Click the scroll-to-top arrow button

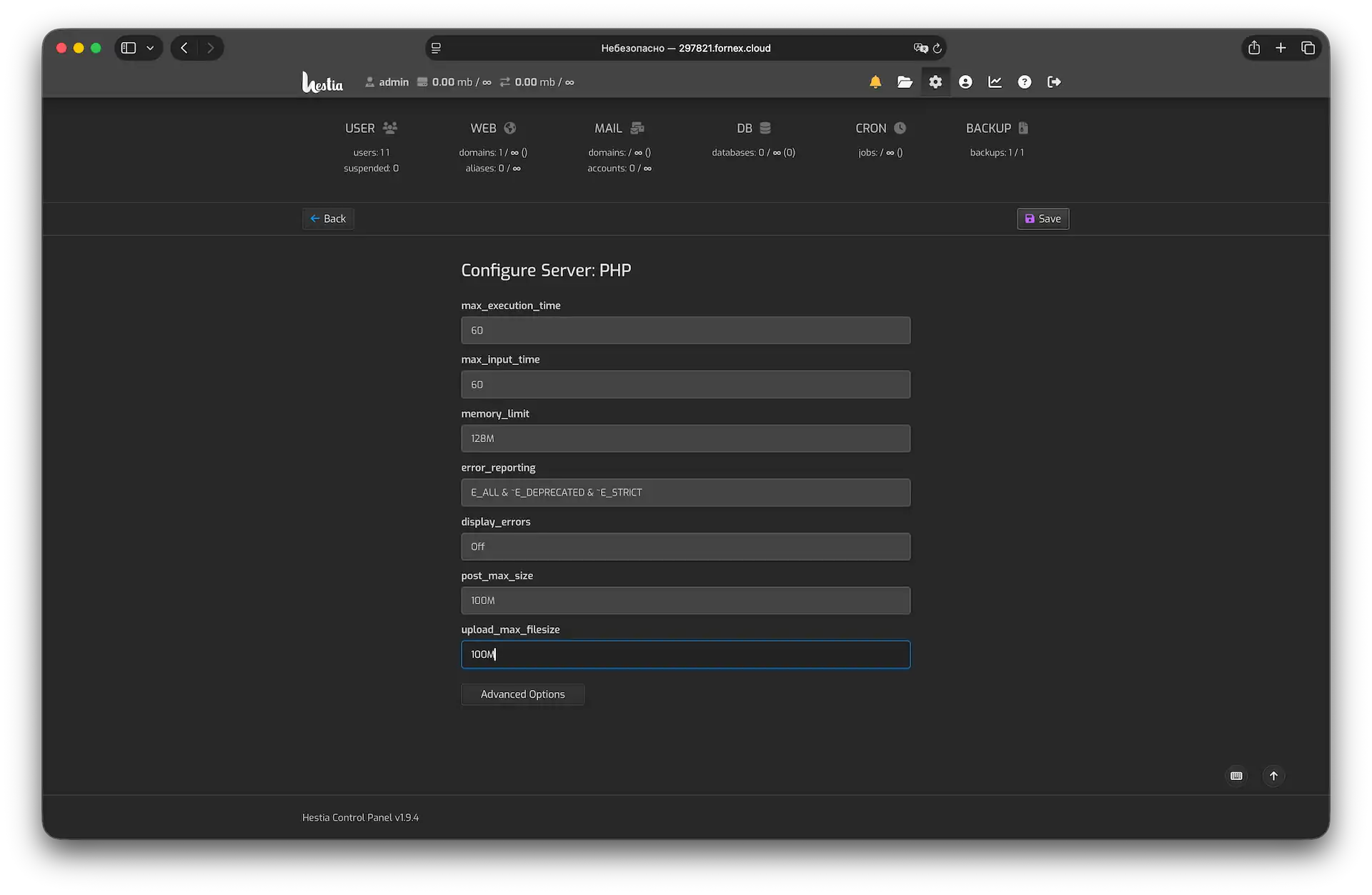(1273, 776)
